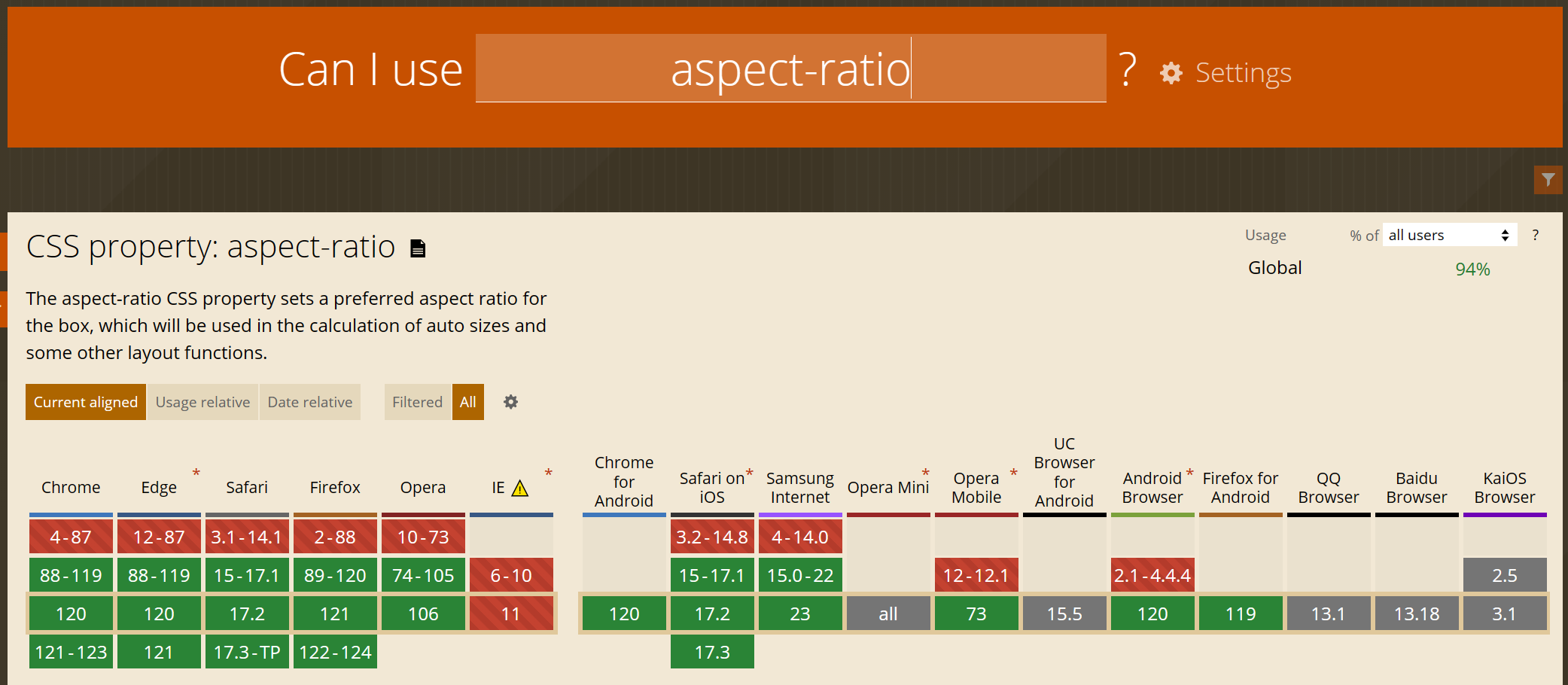Image resolution: width=1568 pixels, height=685 pixels.
Task: Click the question mark after search box
Action: pos(1127,70)
